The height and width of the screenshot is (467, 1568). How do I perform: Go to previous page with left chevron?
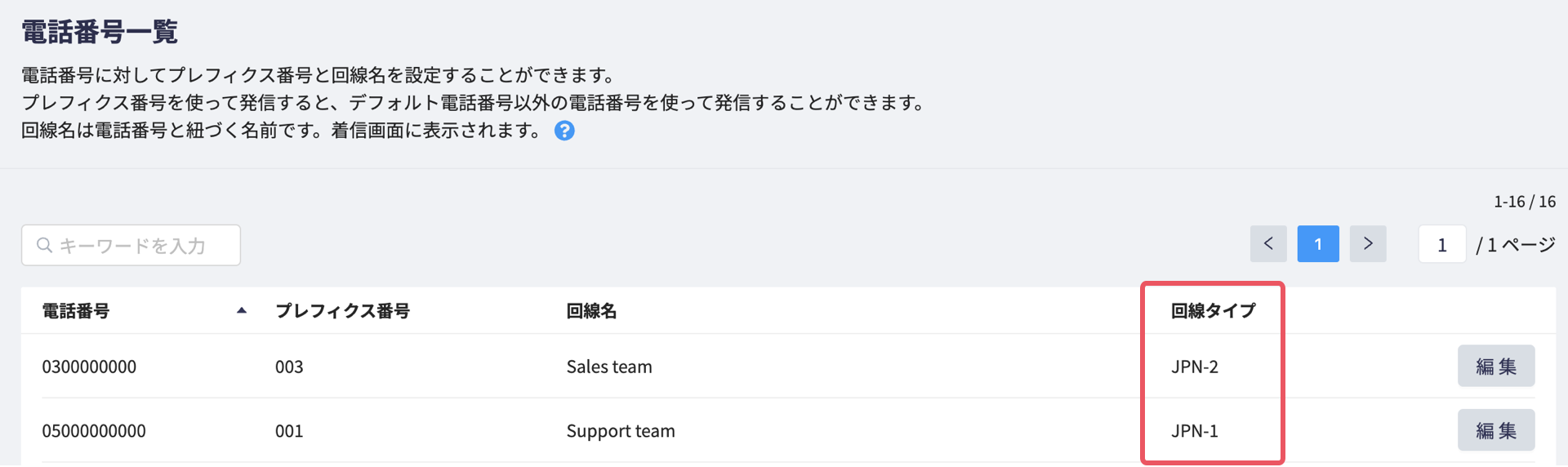point(1268,244)
